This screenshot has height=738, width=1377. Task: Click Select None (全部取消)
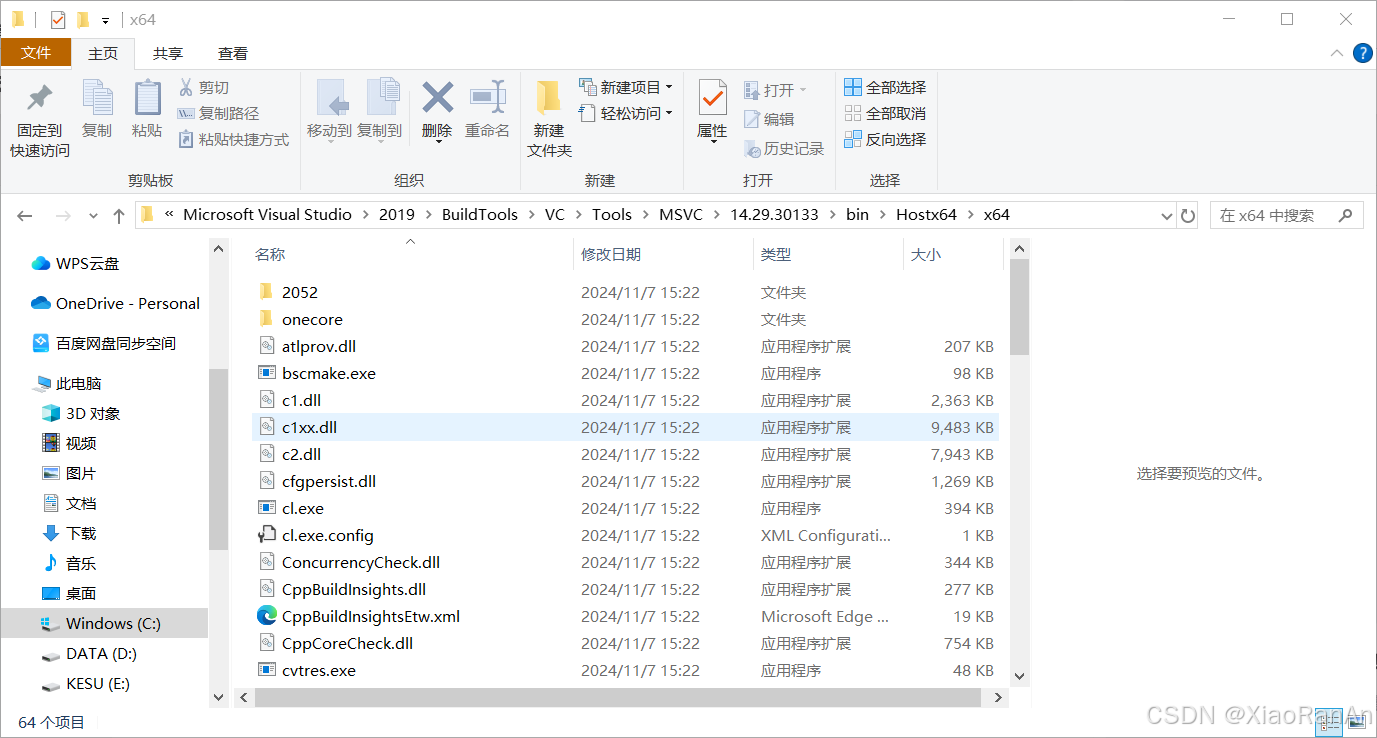pos(885,113)
